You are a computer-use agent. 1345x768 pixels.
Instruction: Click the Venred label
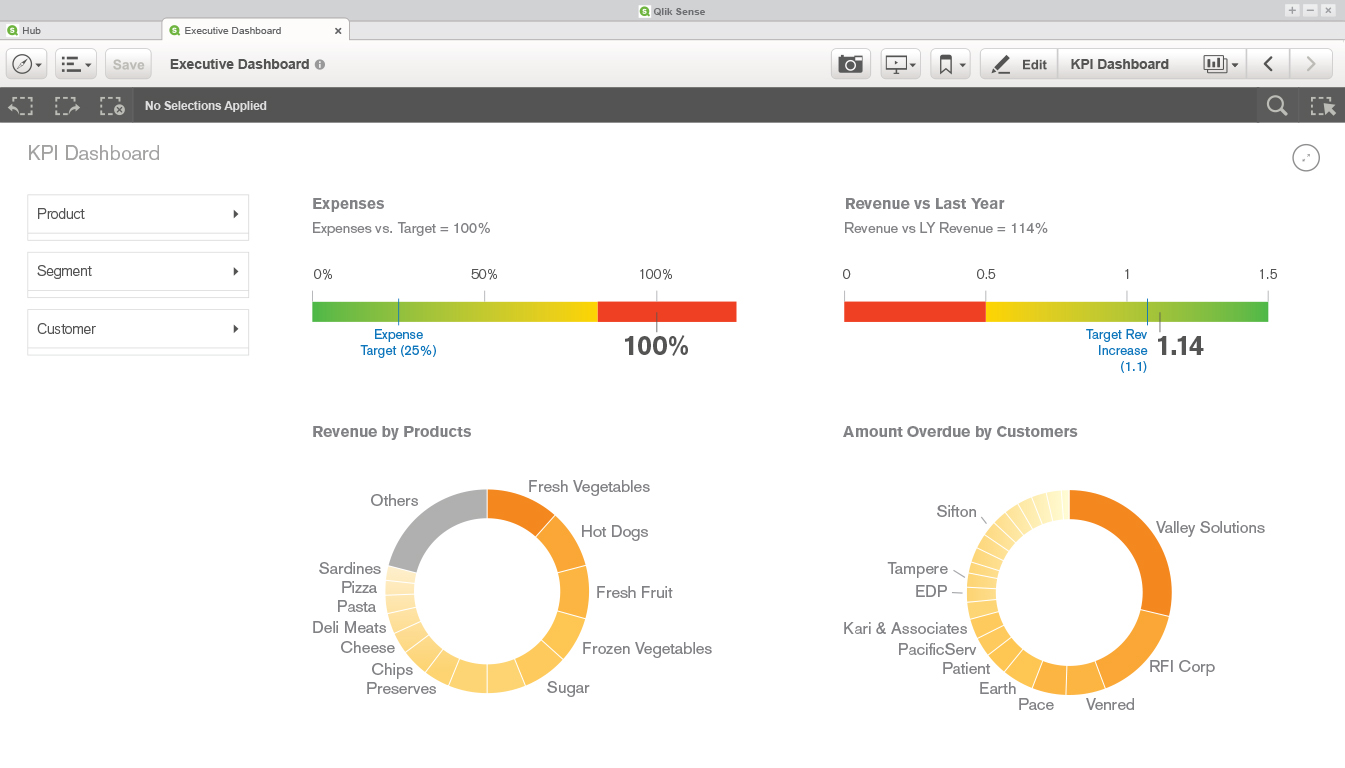coord(1110,705)
